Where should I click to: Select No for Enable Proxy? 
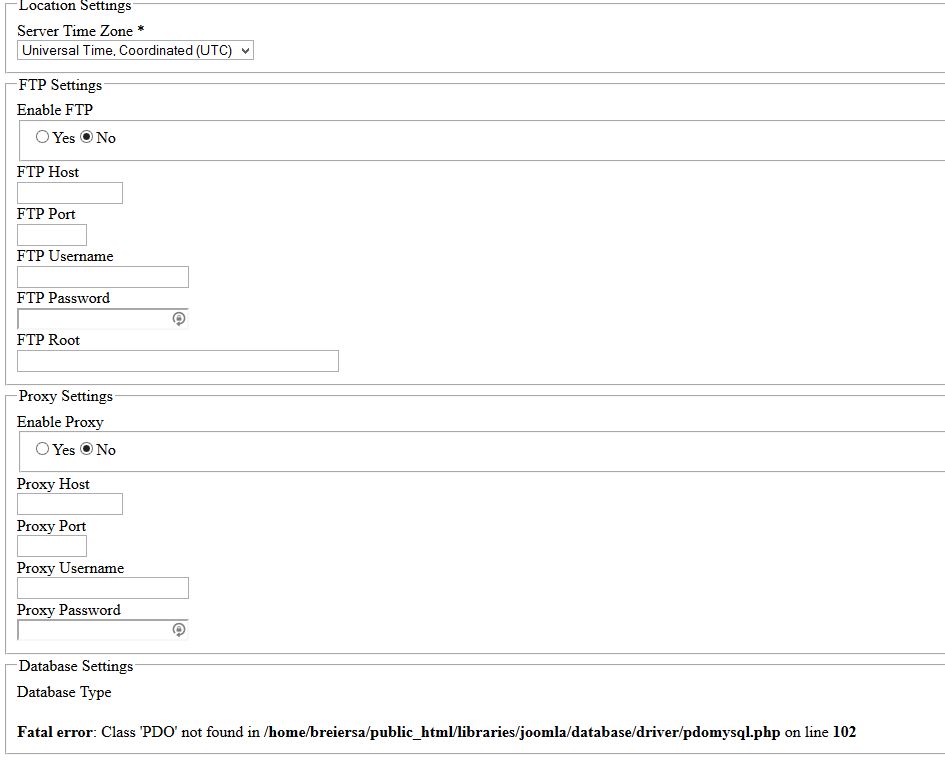87,448
